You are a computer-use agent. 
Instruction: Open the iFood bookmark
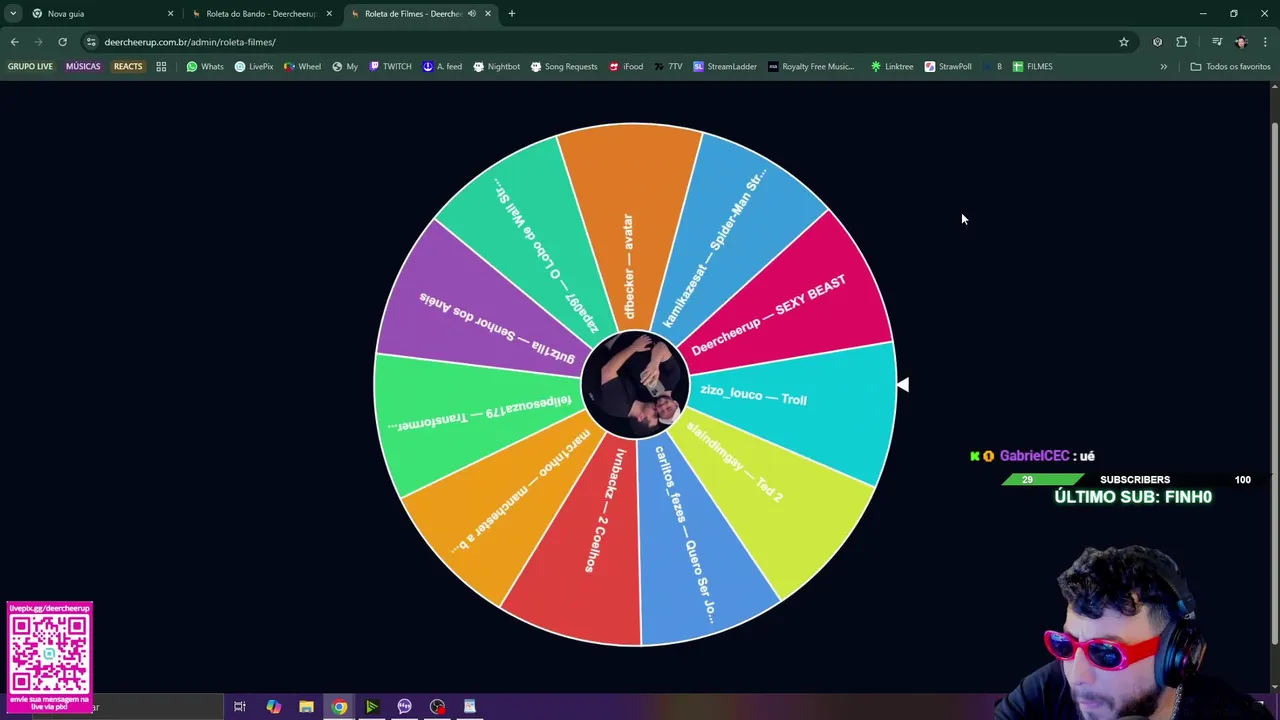click(625, 67)
